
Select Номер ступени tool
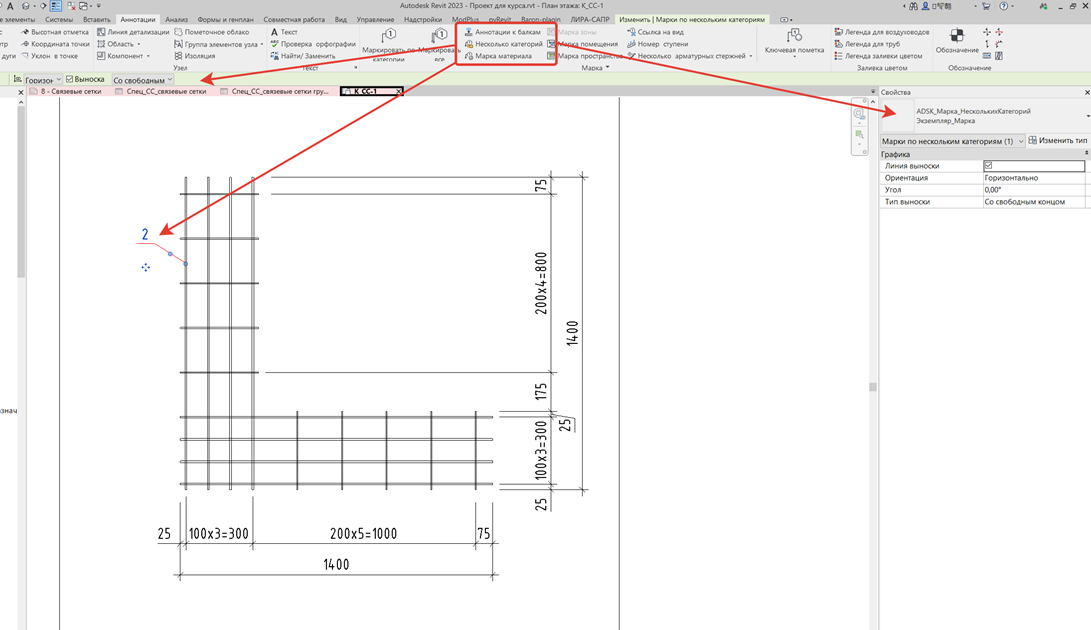(x=658, y=44)
